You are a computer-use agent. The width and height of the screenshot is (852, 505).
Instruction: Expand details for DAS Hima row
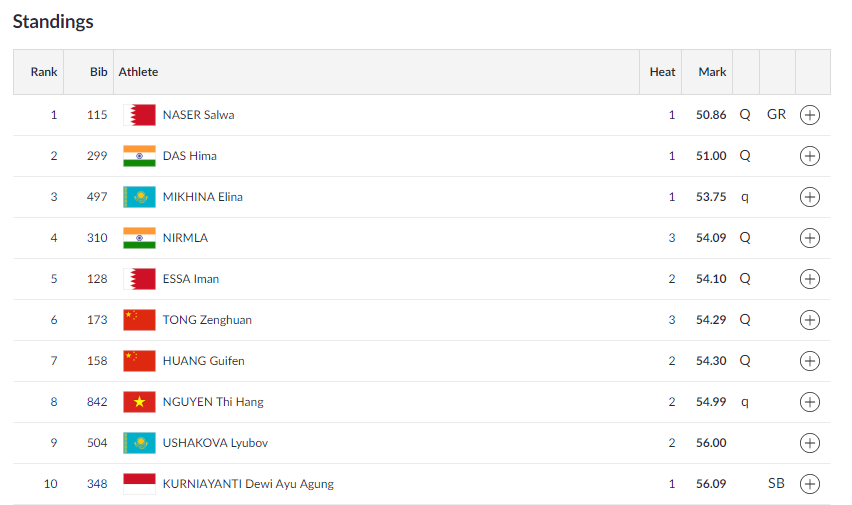tap(810, 156)
